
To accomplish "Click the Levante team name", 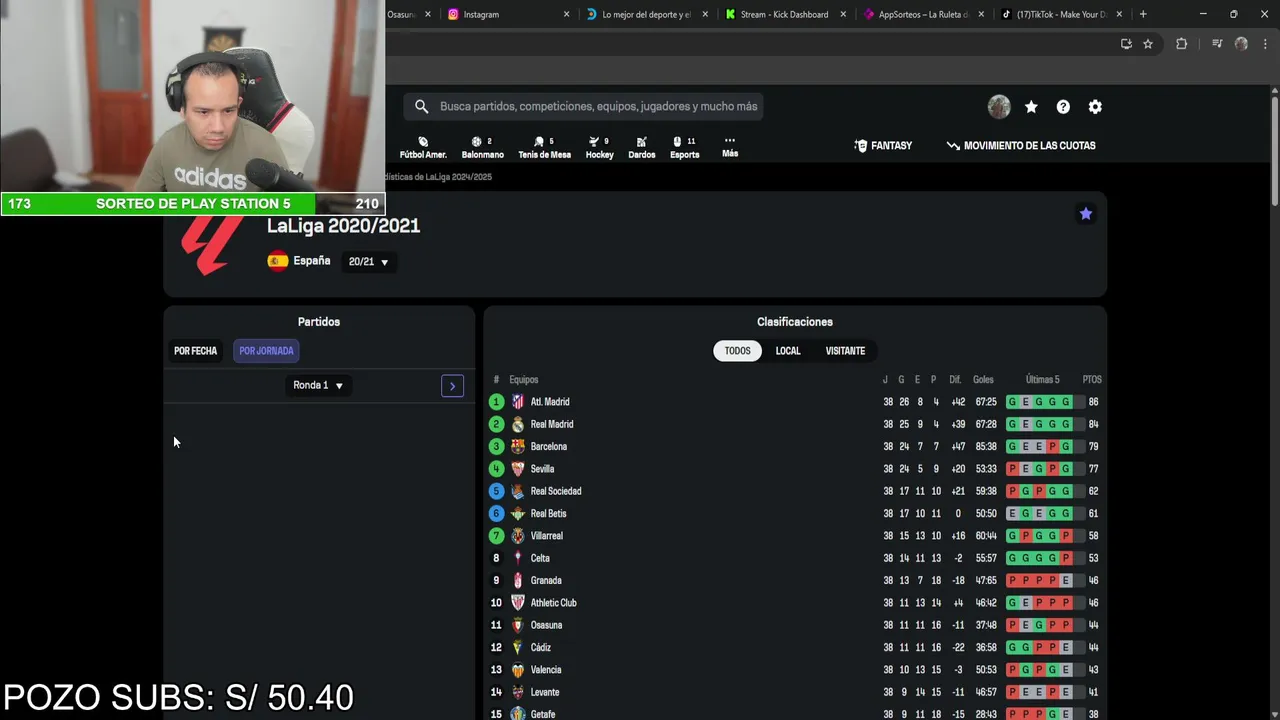I will pos(545,692).
